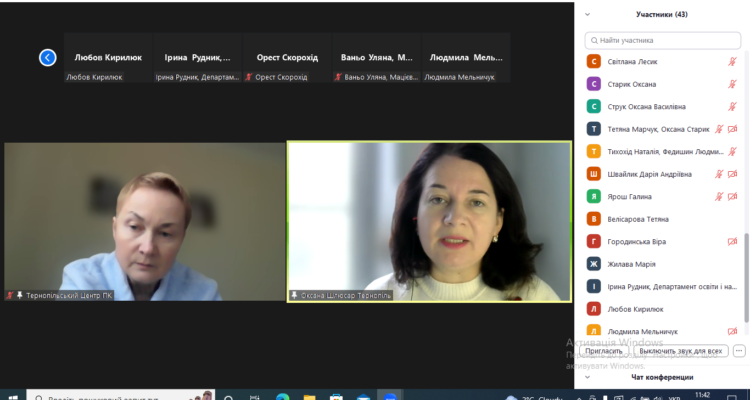Select participant name Любов Кирилюк in the list
Image resolution: width=750 pixels, height=400 pixels.
click(x=635, y=309)
